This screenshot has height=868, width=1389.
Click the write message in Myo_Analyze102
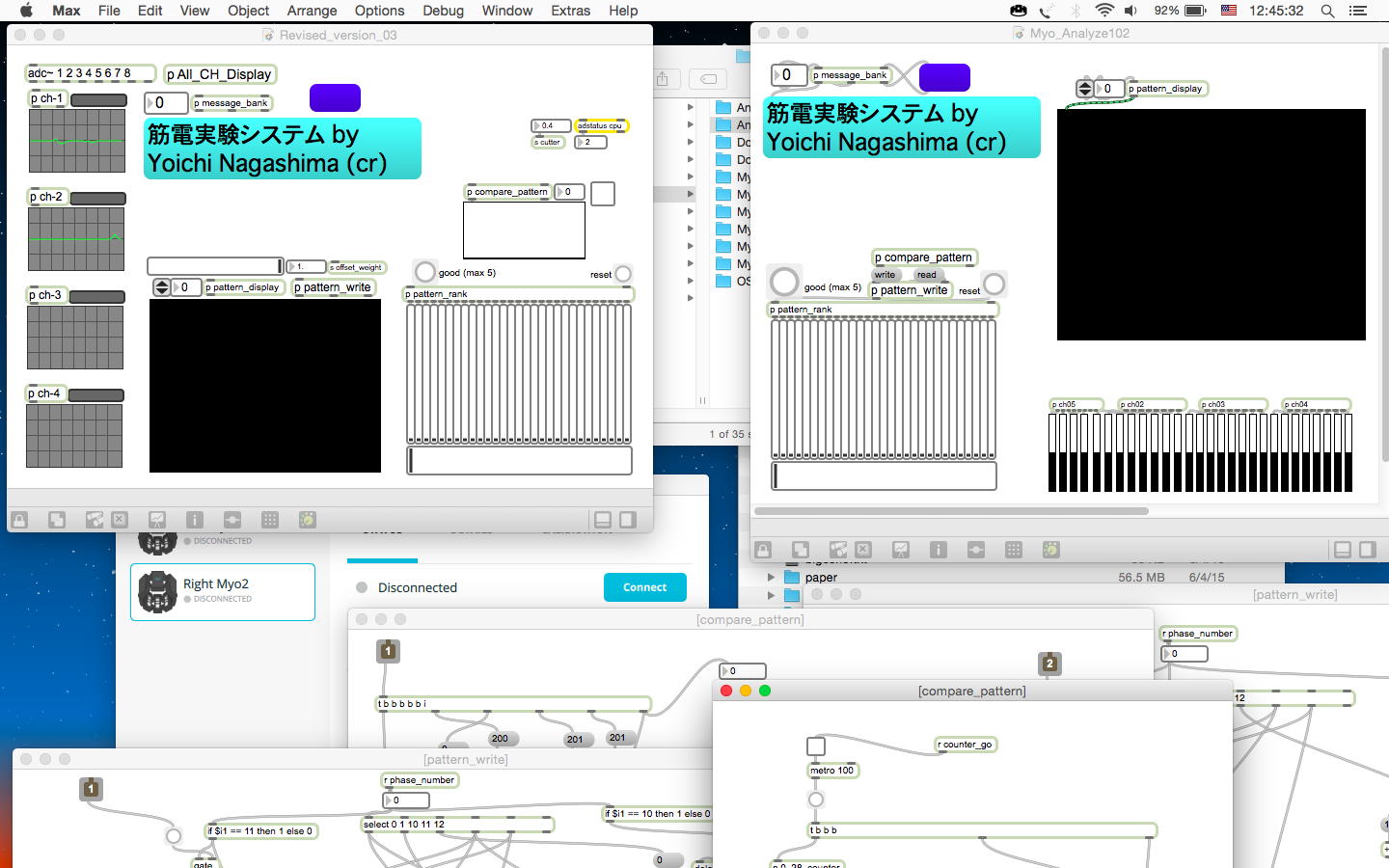[885, 275]
